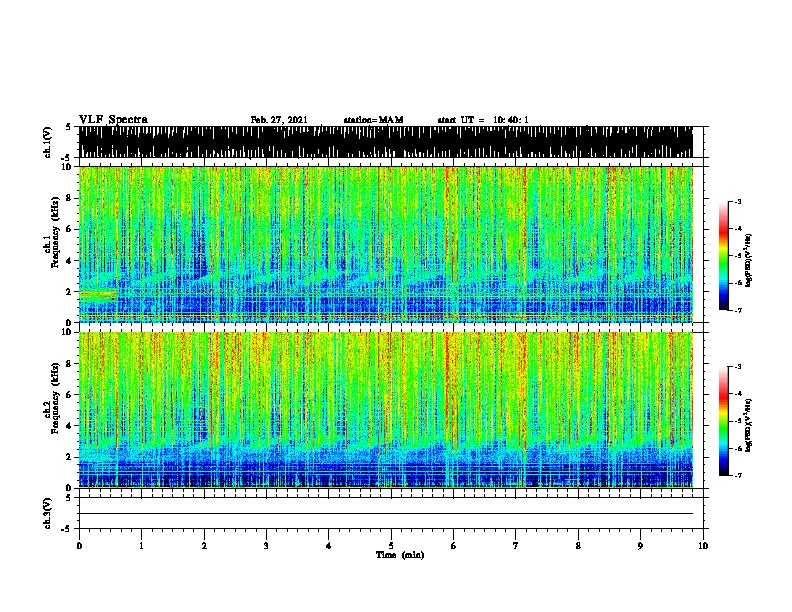This screenshot has height=612, width=792.
Task: Click the orange 2 kHz band in ch.1 spectrogram
Action: (97, 294)
